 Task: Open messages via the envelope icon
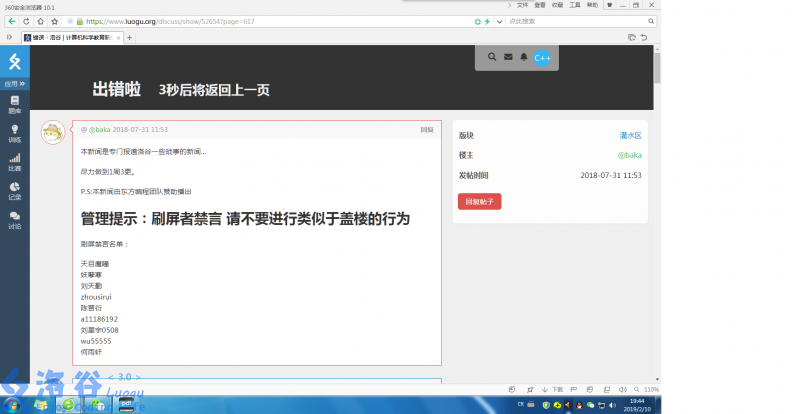tap(508, 58)
